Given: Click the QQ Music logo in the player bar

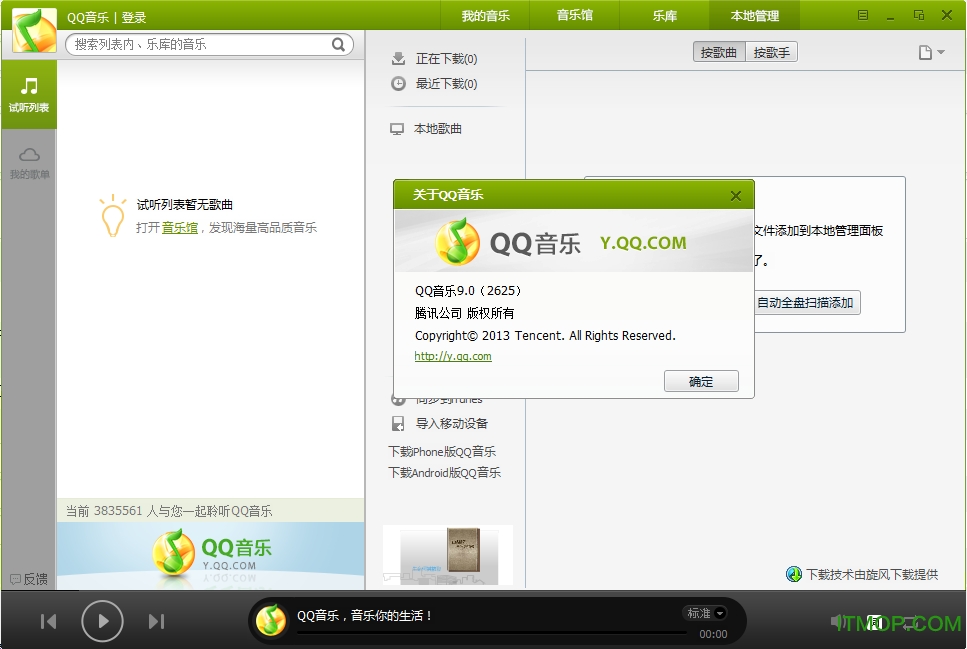Looking at the screenshot, I should tap(271, 621).
